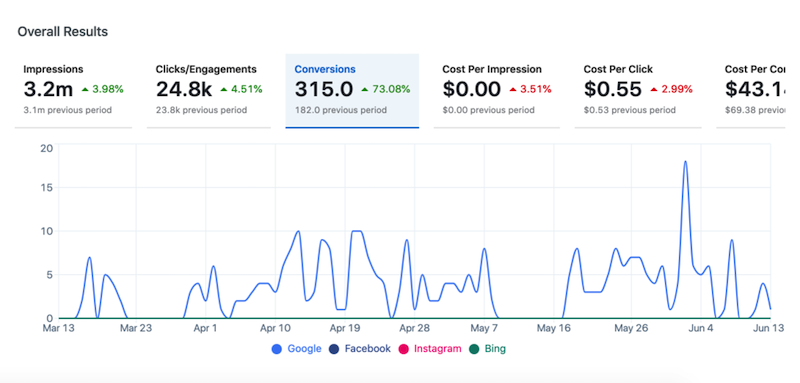Click the 315.0 conversions value
This screenshot has width=800, height=383.
pyautogui.click(x=323, y=89)
